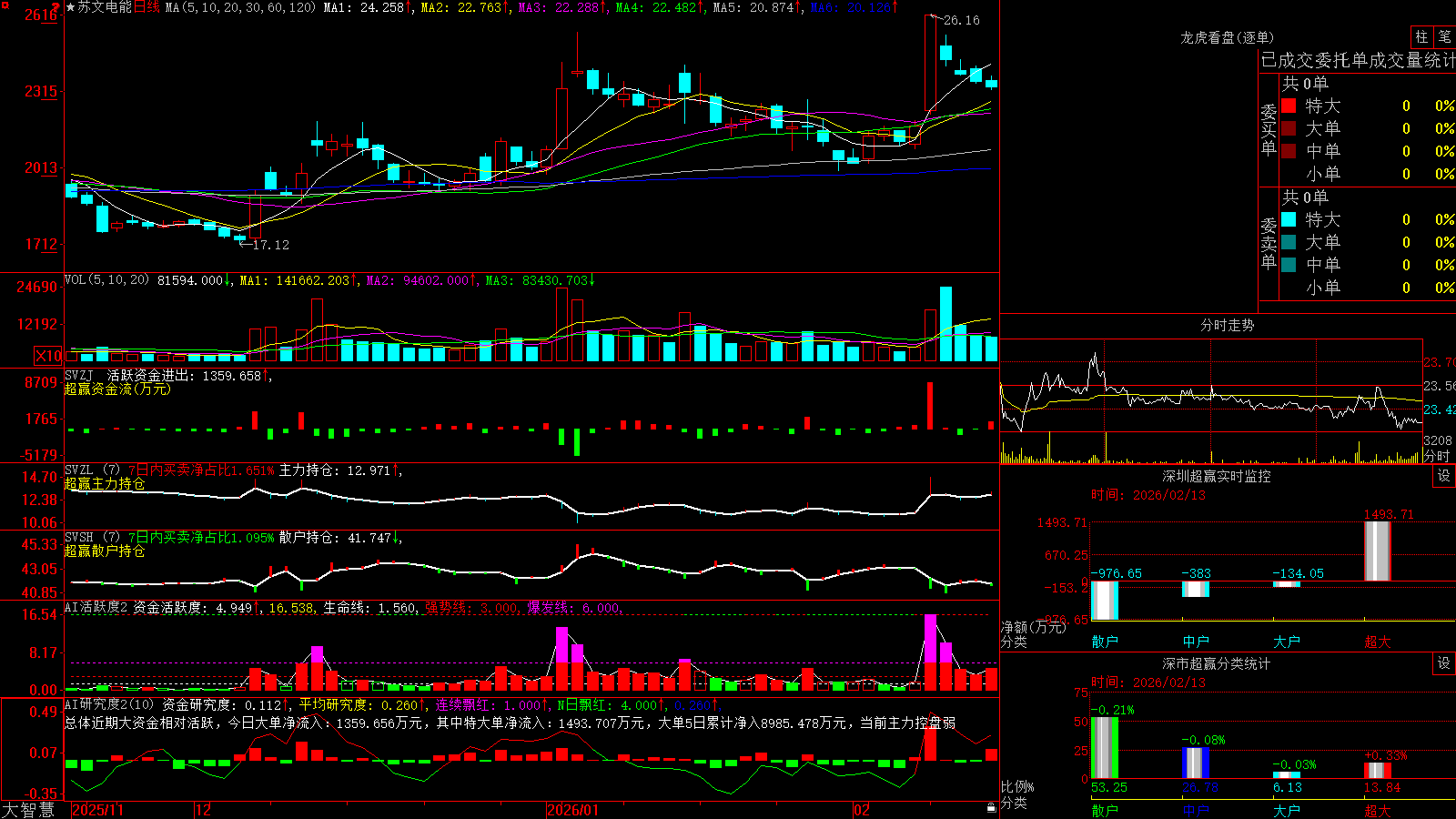1456x819 pixels.
Task: Open the 大智慧 logo menu
Action: (28, 810)
